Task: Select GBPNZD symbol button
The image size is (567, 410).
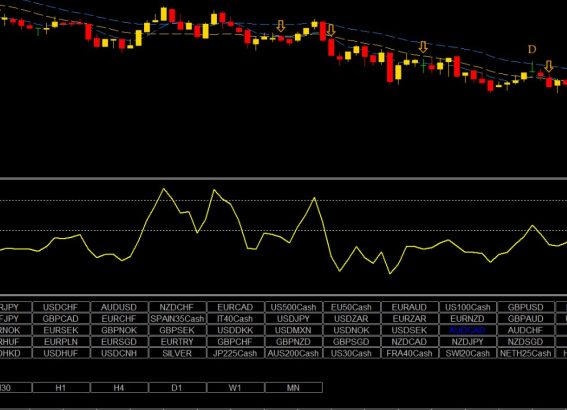Action: [294, 342]
